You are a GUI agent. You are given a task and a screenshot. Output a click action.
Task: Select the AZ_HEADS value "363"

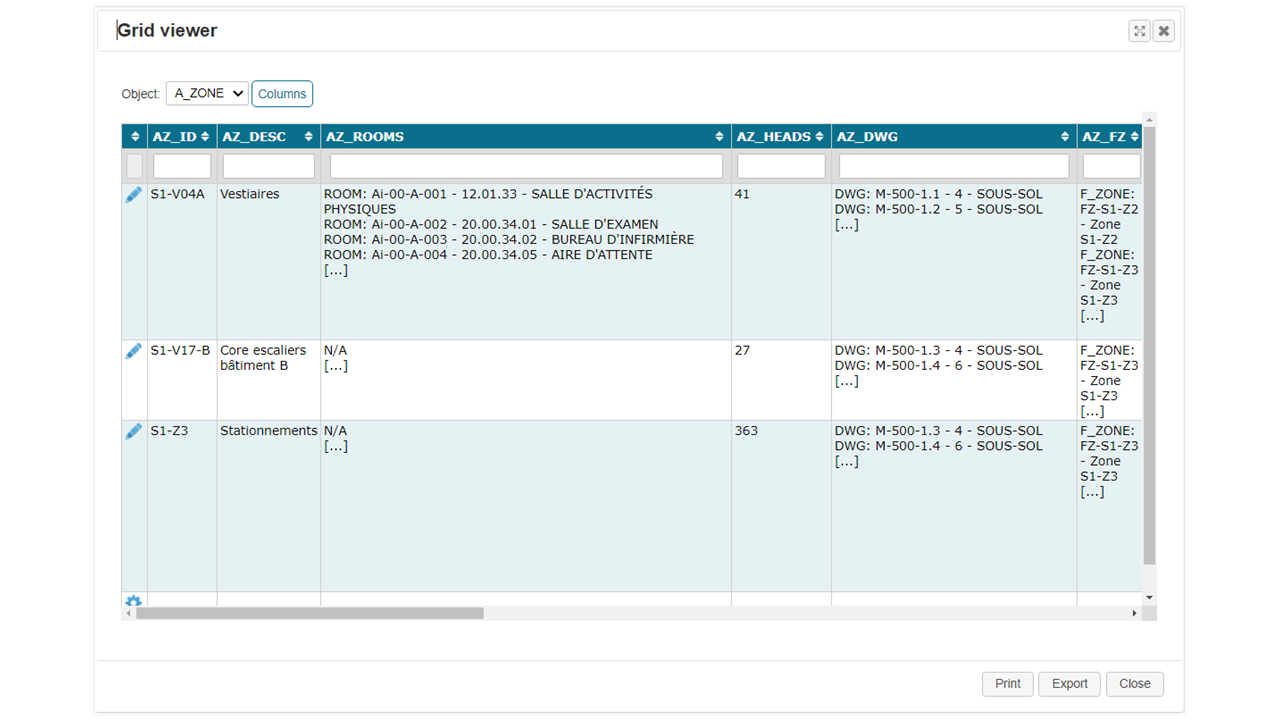(746, 430)
